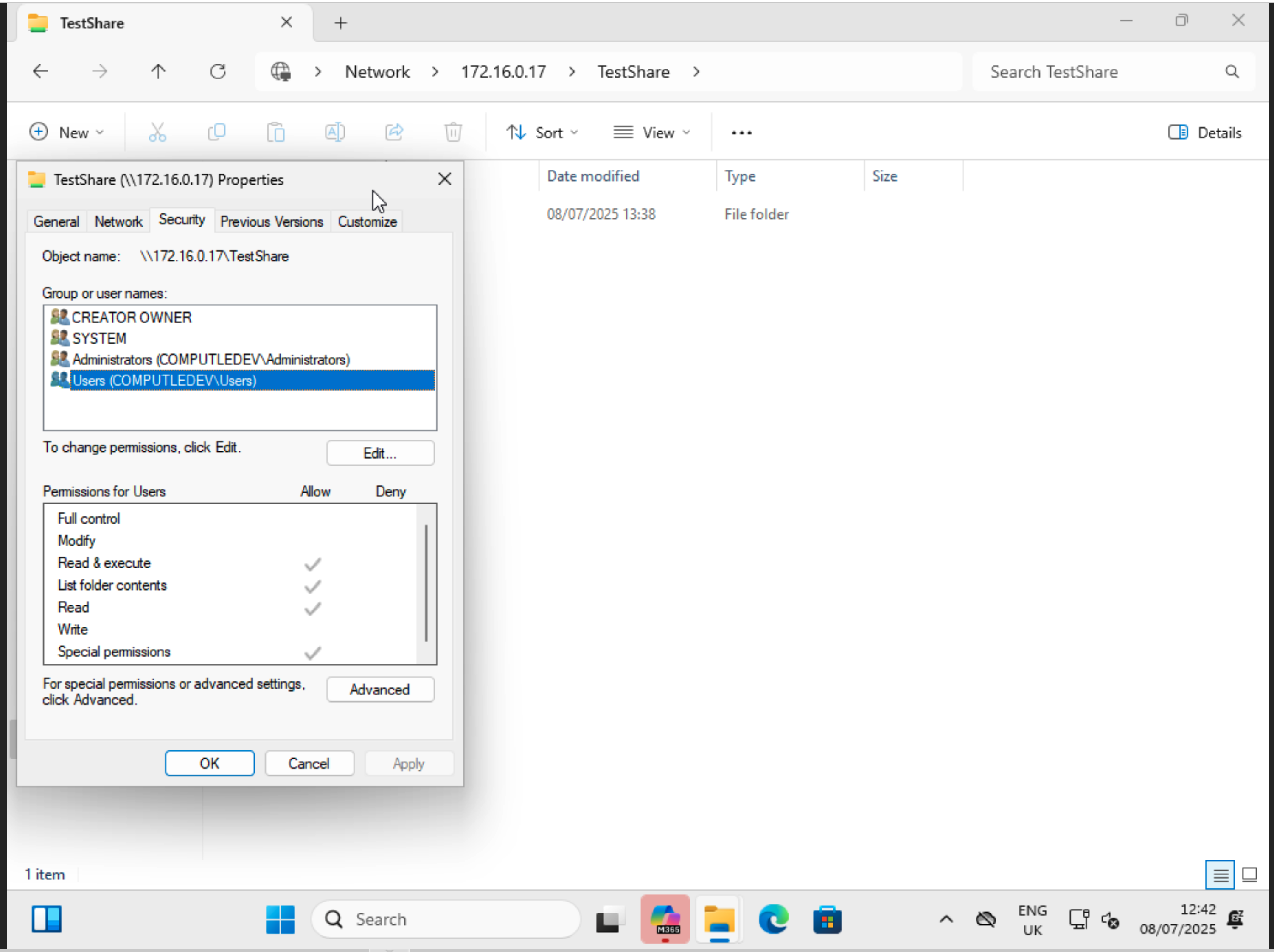Click the Delete trash icon

pos(453,132)
